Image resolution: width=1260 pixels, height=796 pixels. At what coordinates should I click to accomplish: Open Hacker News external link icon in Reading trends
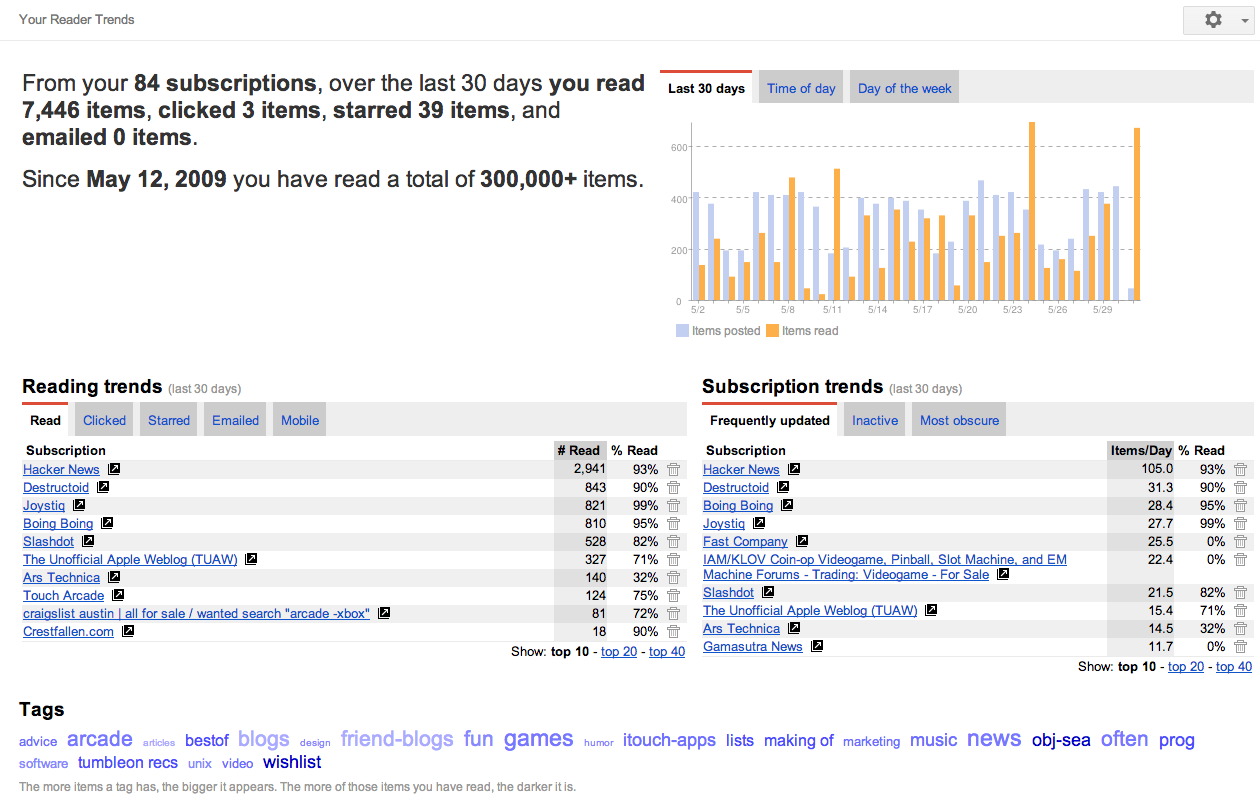(114, 469)
